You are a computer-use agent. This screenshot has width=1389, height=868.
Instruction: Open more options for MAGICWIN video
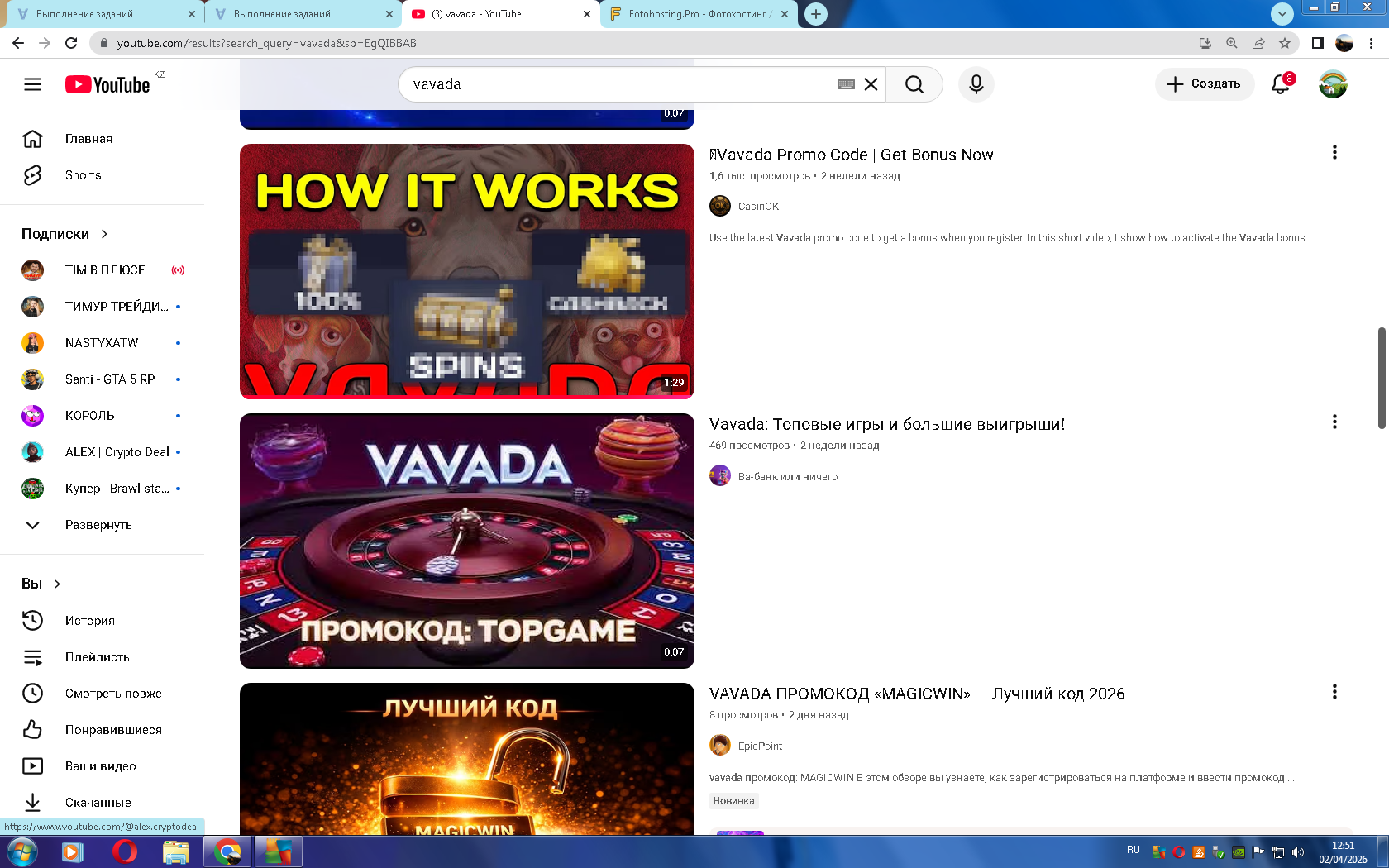pyautogui.click(x=1334, y=692)
